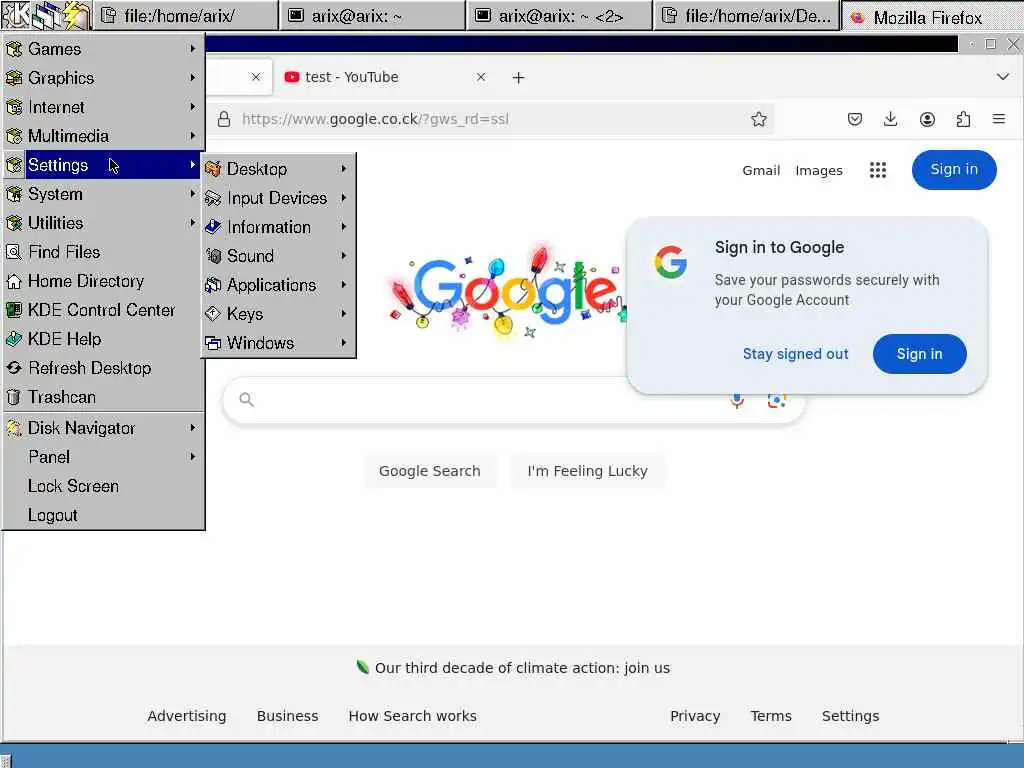
Task: Open Input Devices settings submenu
Action: 279,198
